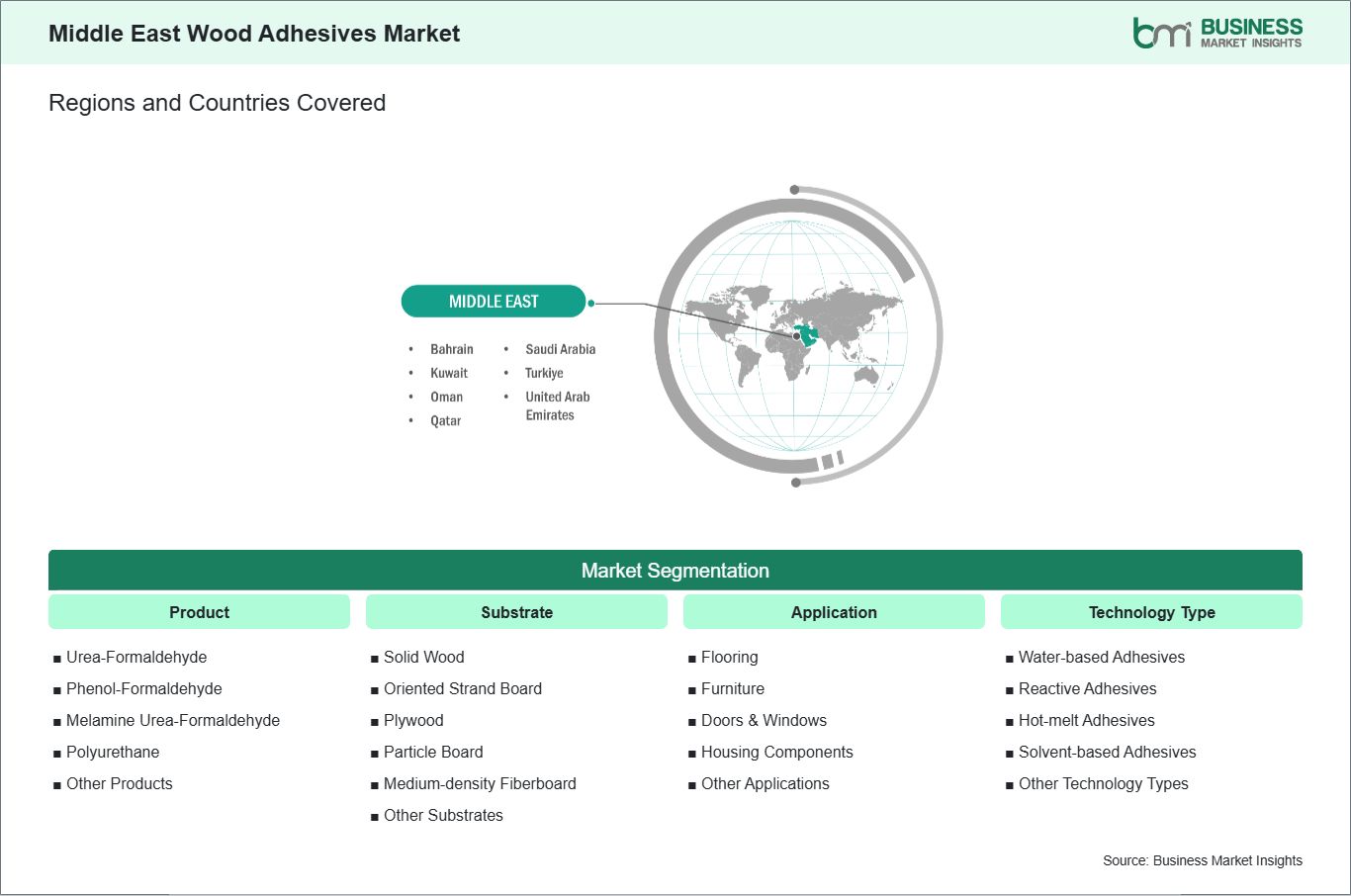Select the Product column header
The width and height of the screenshot is (1351, 896).
click(x=199, y=612)
